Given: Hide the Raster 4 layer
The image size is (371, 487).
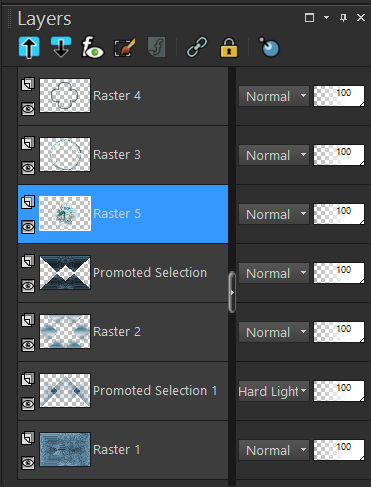Looking at the screenshot, I should pos(28,109).
